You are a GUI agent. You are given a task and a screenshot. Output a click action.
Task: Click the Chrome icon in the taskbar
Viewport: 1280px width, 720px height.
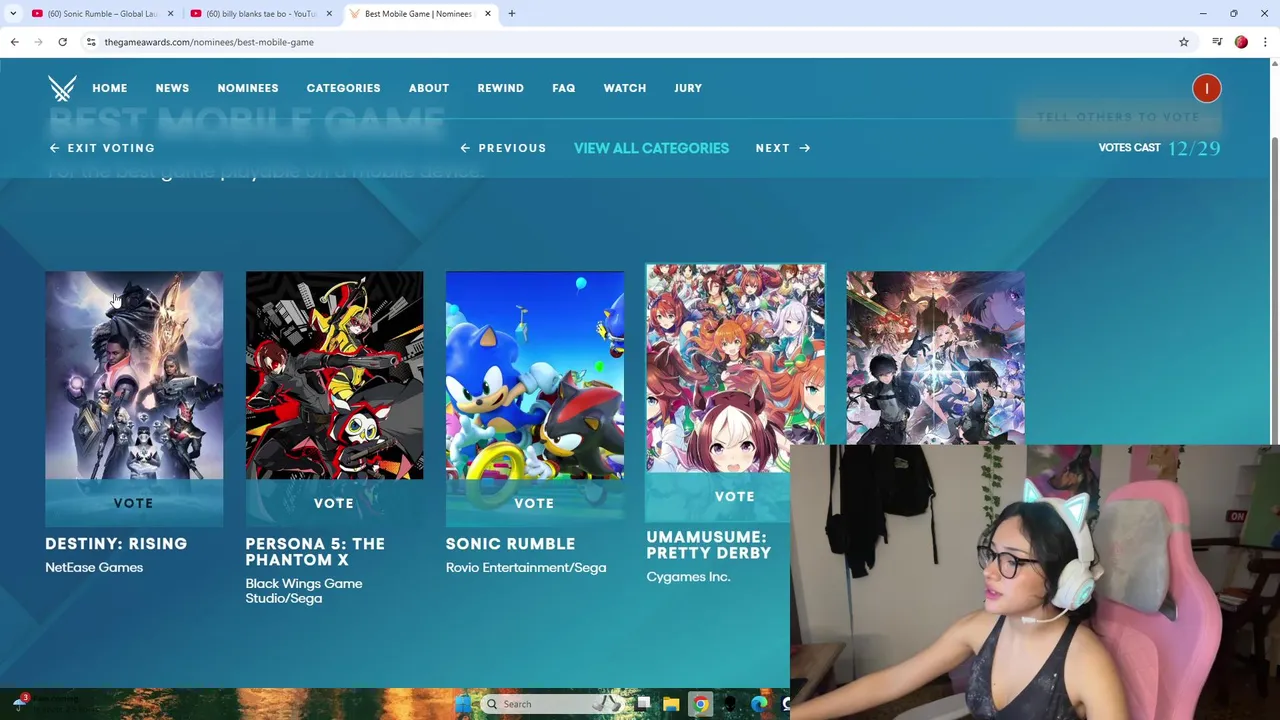700,704
